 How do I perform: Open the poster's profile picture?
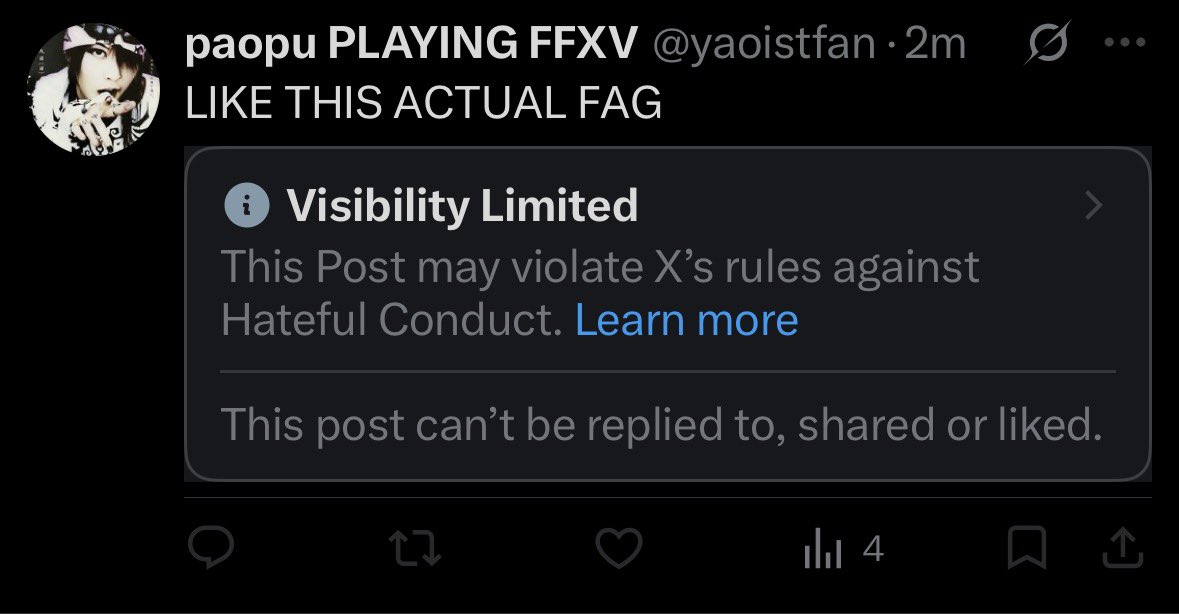[90, 92]
